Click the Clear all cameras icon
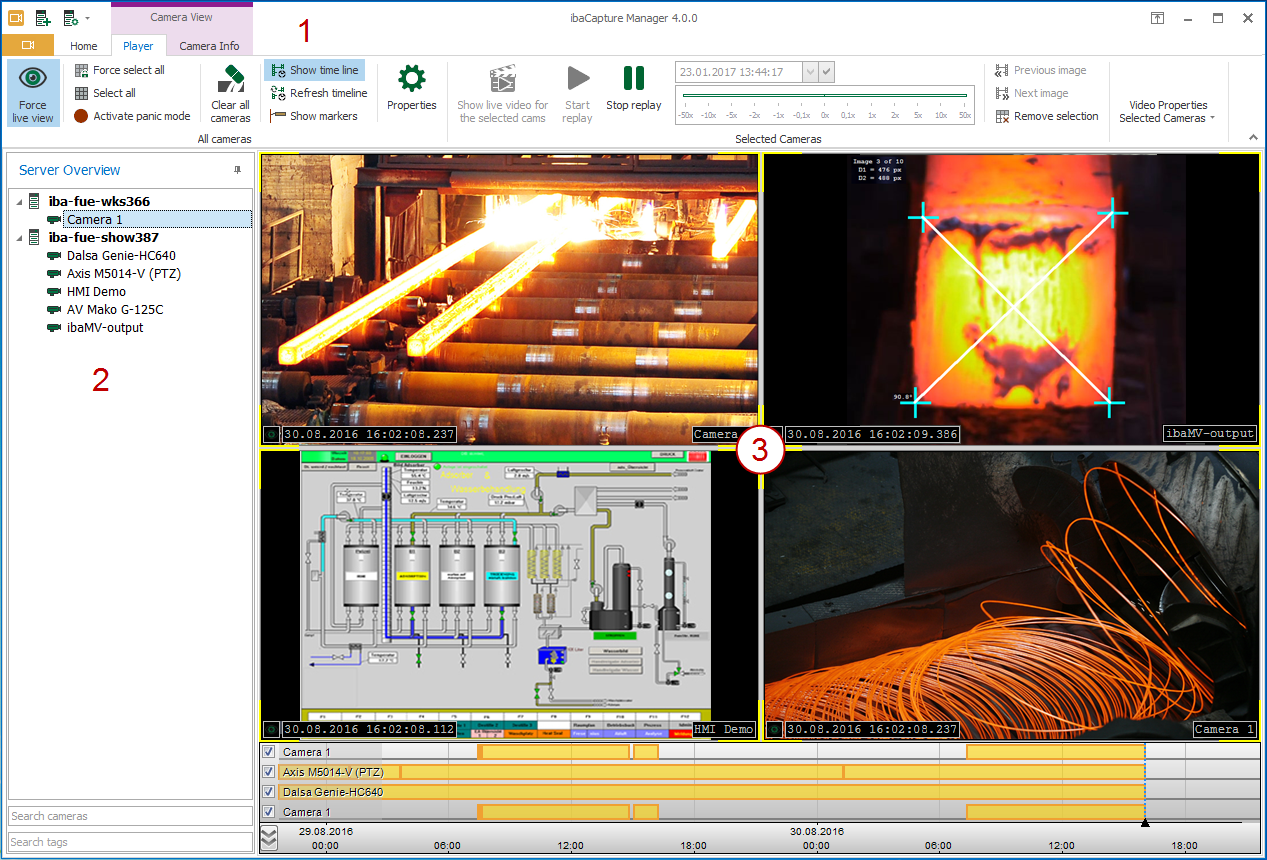The image size is (1267, 860). (x=230, y=80)
